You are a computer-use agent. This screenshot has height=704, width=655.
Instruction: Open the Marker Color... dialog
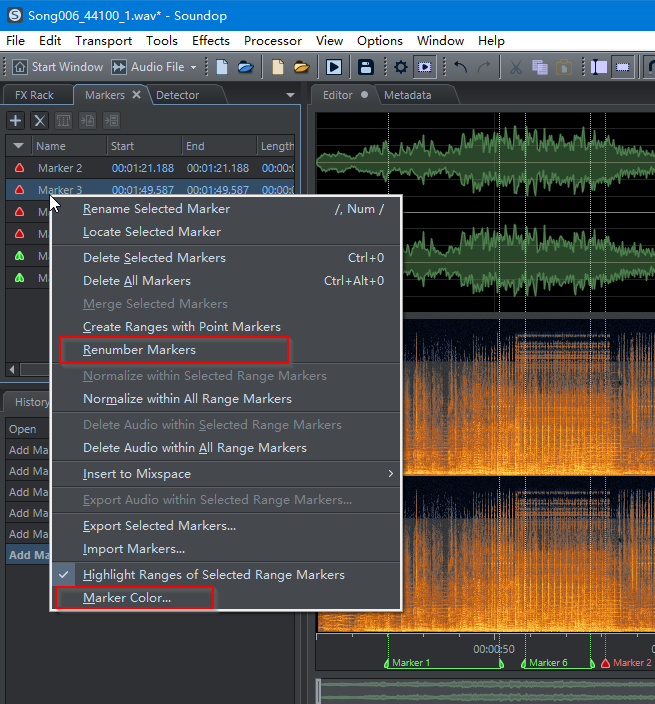226,598
